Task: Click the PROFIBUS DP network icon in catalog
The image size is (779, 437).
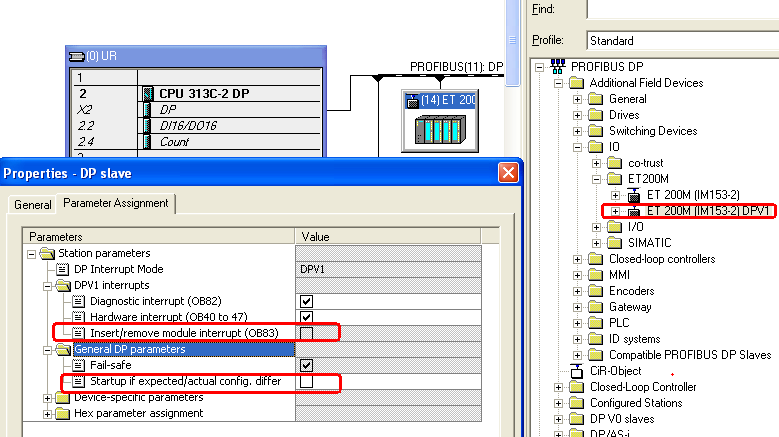Action: coord(557,66)
